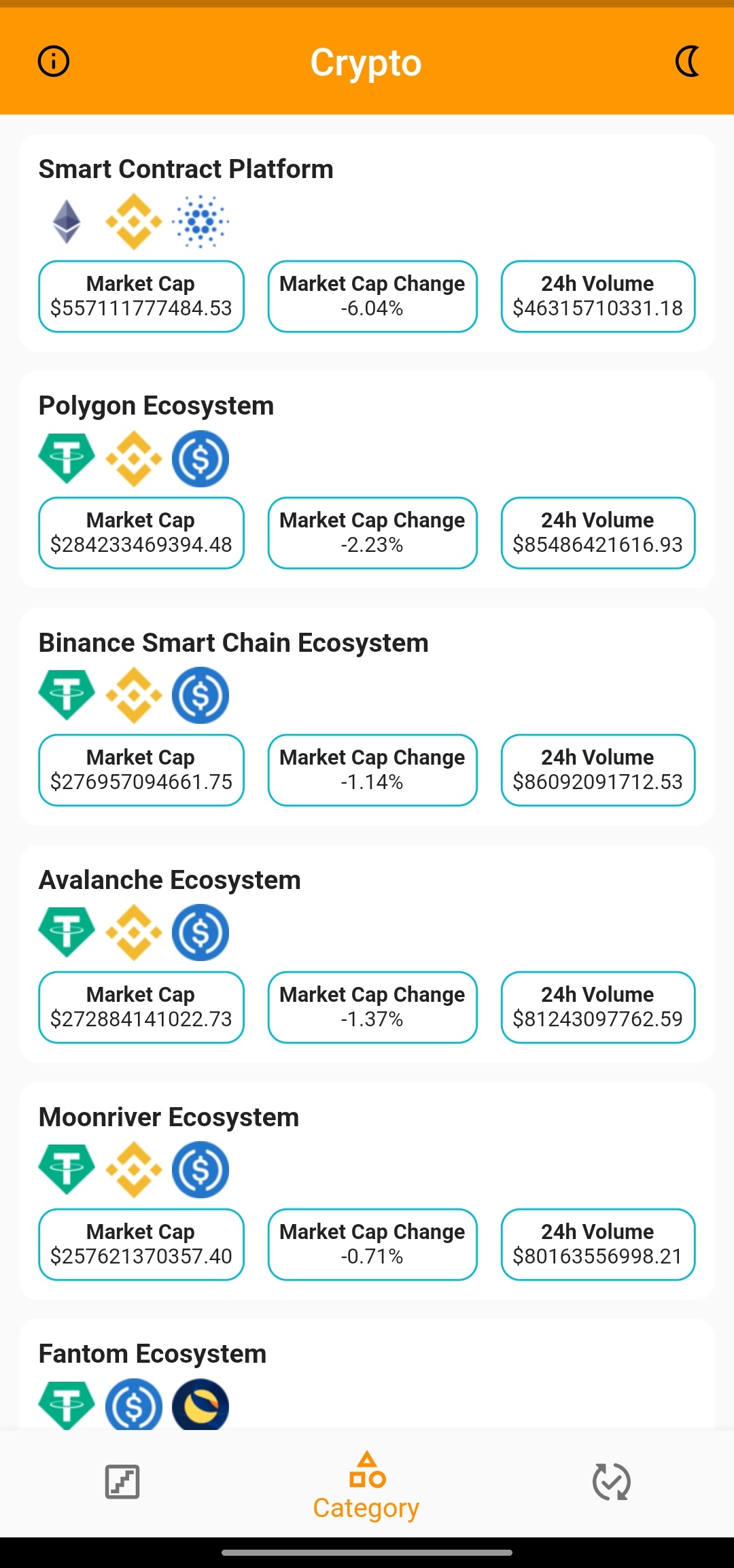Screen dimensions: 734x1568
Task: Tap the info icon in header
Action: pyautogui.click(x=53, y=61)
